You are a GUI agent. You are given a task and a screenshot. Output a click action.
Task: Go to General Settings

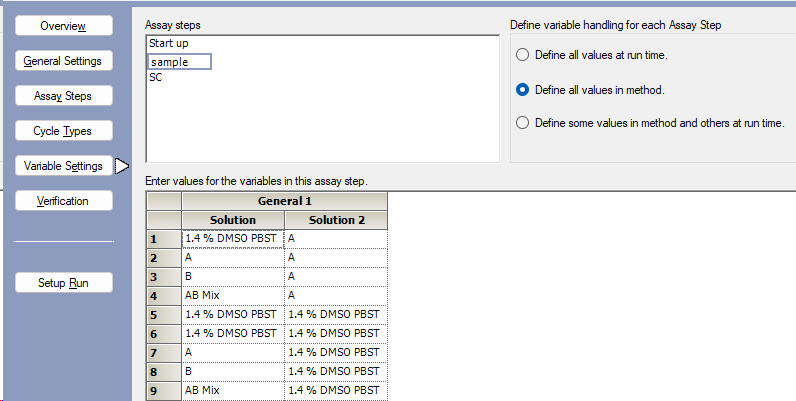point(62,61)
